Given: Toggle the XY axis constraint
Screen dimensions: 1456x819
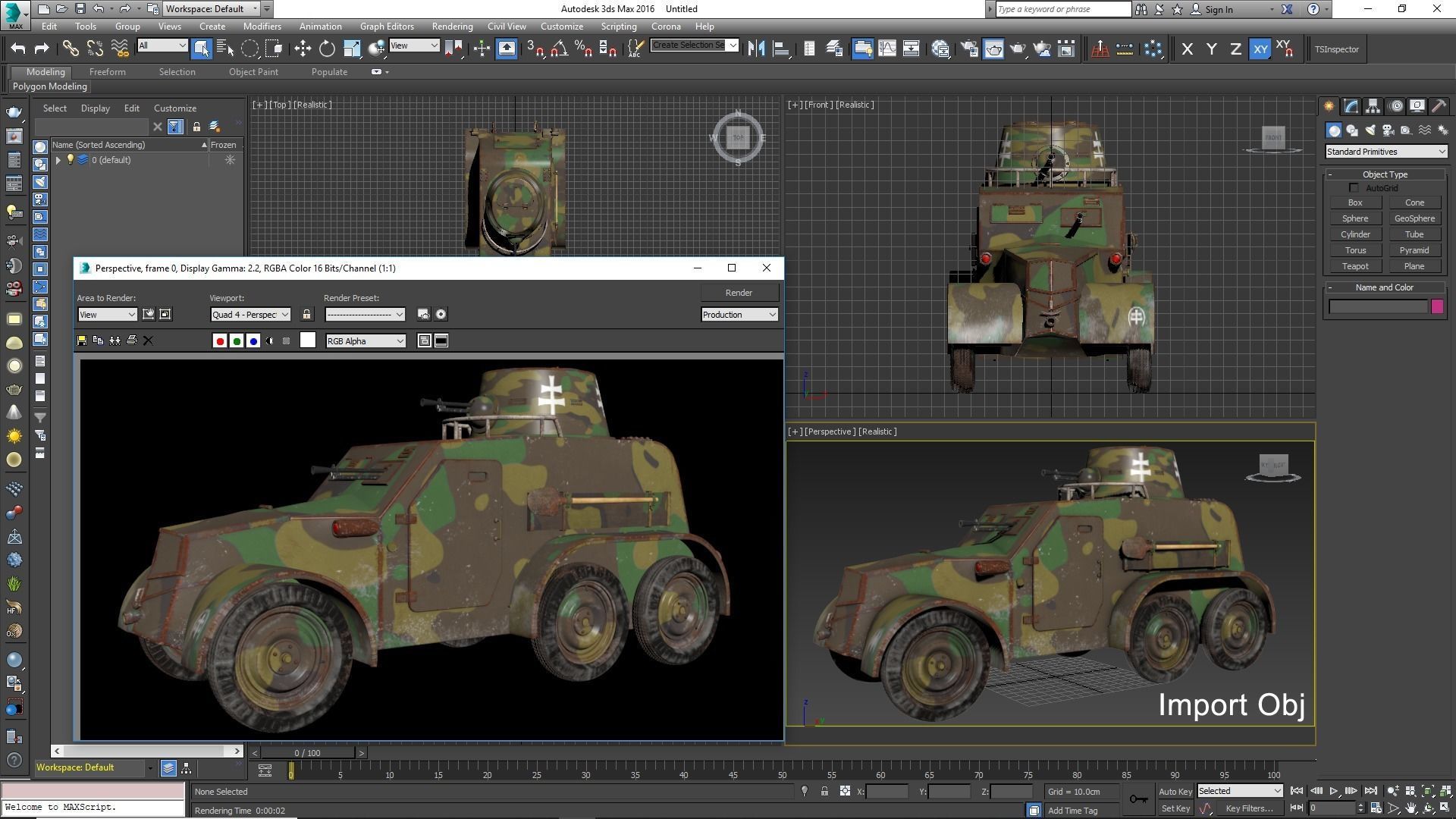Looking at the screenshot, I should click(1260, 49).
